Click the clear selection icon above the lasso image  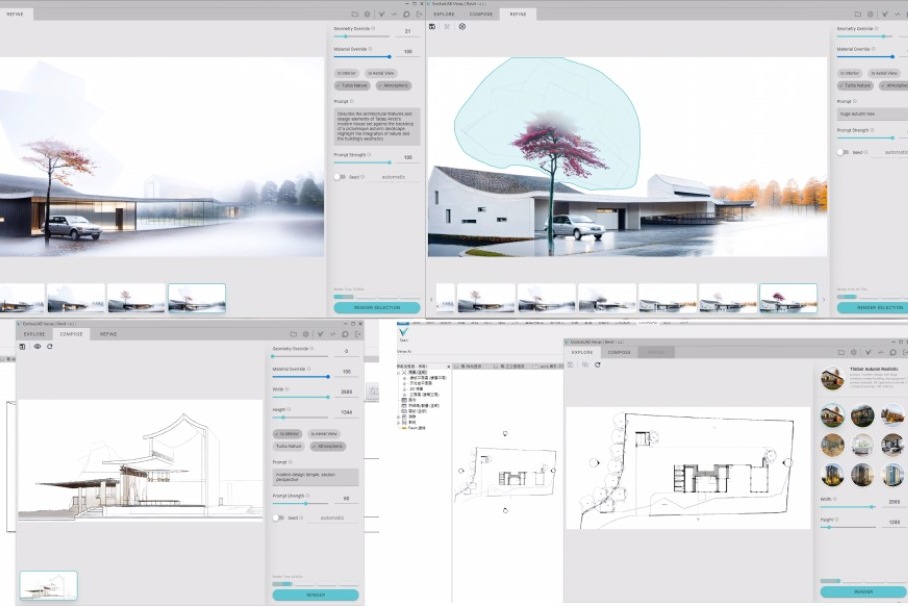pos(462,27)
